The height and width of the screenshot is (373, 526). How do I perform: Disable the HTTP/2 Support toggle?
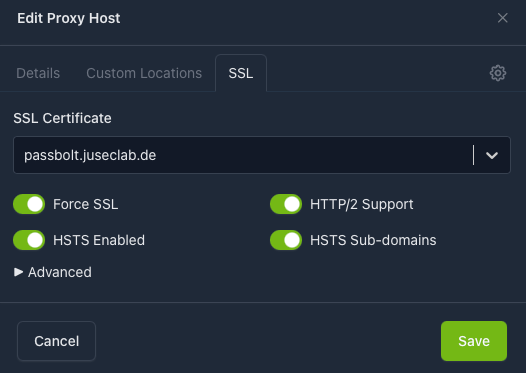pyautogui.click(x=286, y=204)
